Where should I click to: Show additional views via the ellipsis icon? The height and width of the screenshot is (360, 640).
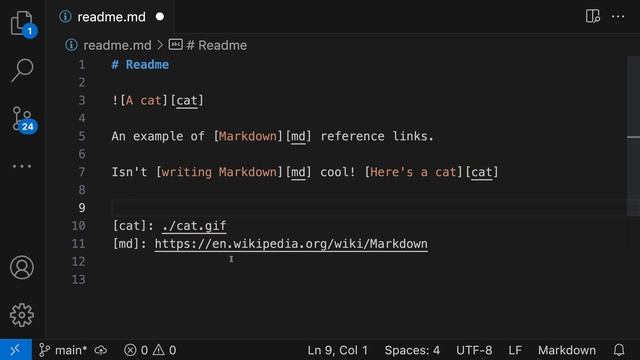point(22,166)
